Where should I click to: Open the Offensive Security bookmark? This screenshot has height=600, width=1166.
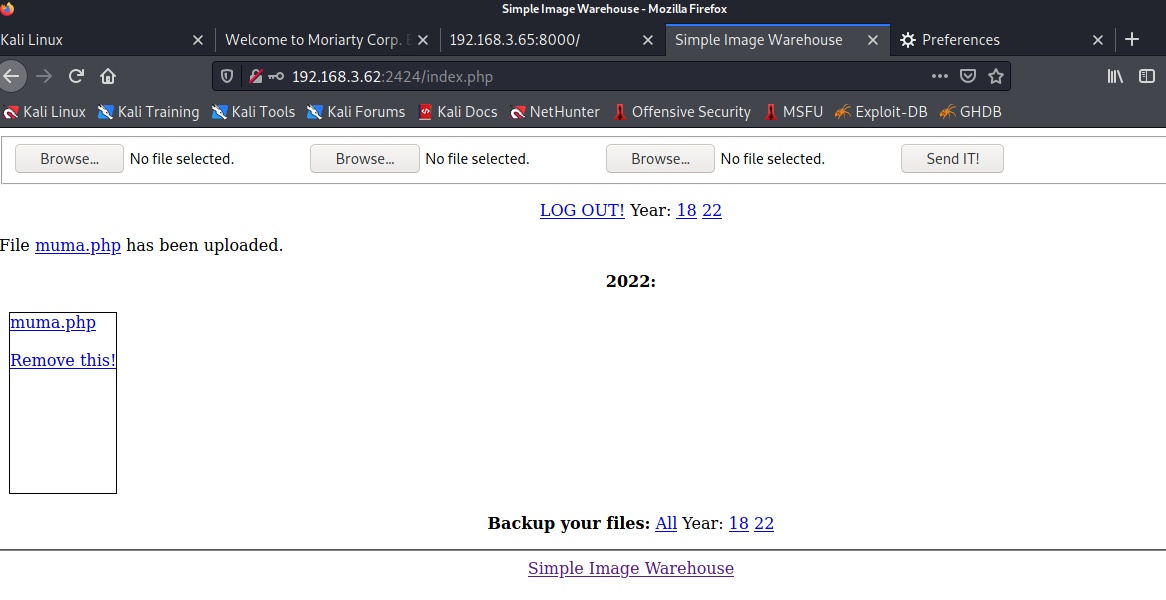point(682,112)
